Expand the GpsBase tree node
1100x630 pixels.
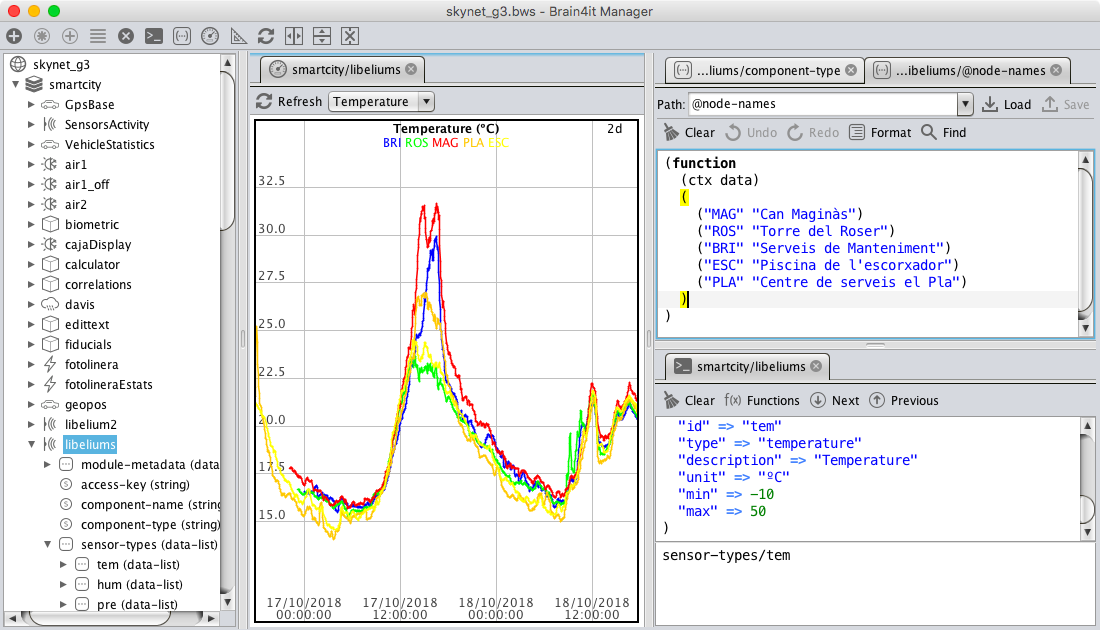click(x=31, y=105)
